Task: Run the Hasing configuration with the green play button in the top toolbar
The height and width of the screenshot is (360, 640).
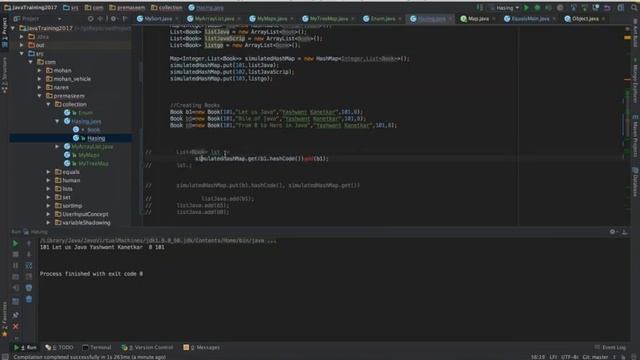Action: (527, 8)
